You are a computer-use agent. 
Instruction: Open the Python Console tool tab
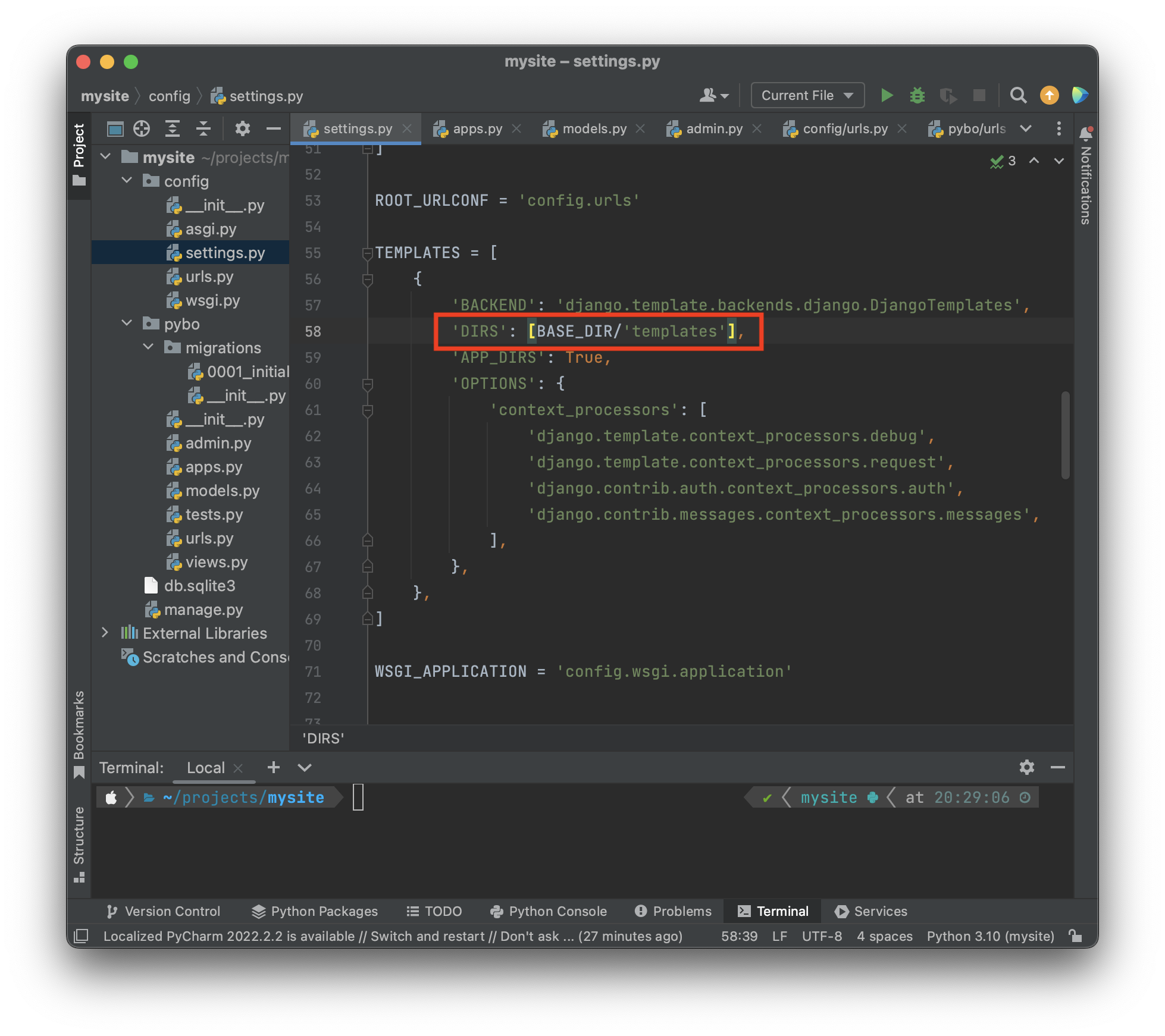pyautogui.click(x=548, y=911)
